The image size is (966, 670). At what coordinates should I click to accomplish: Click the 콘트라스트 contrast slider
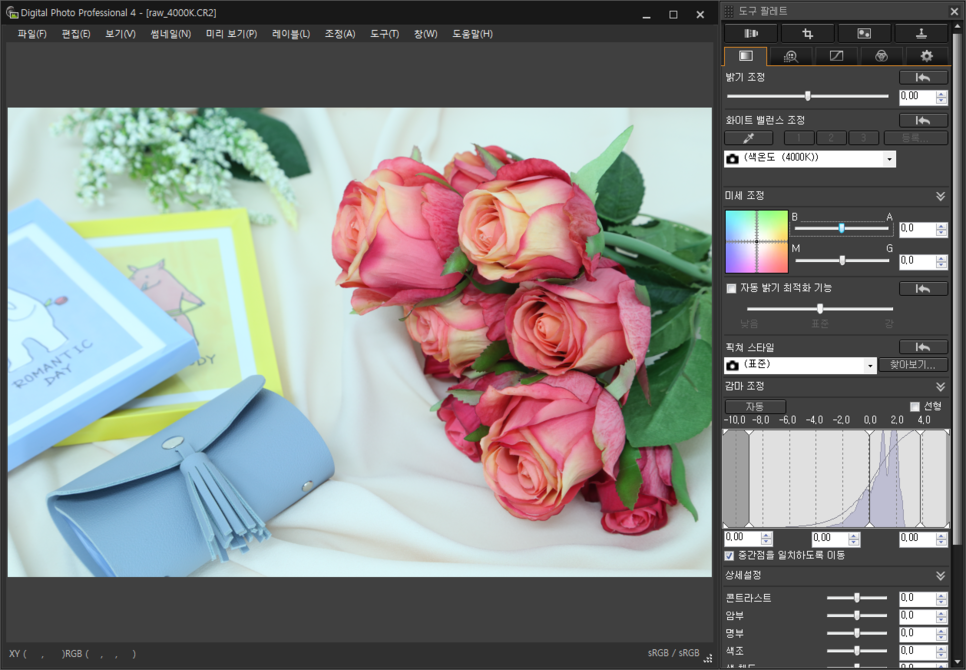point(856,598)
